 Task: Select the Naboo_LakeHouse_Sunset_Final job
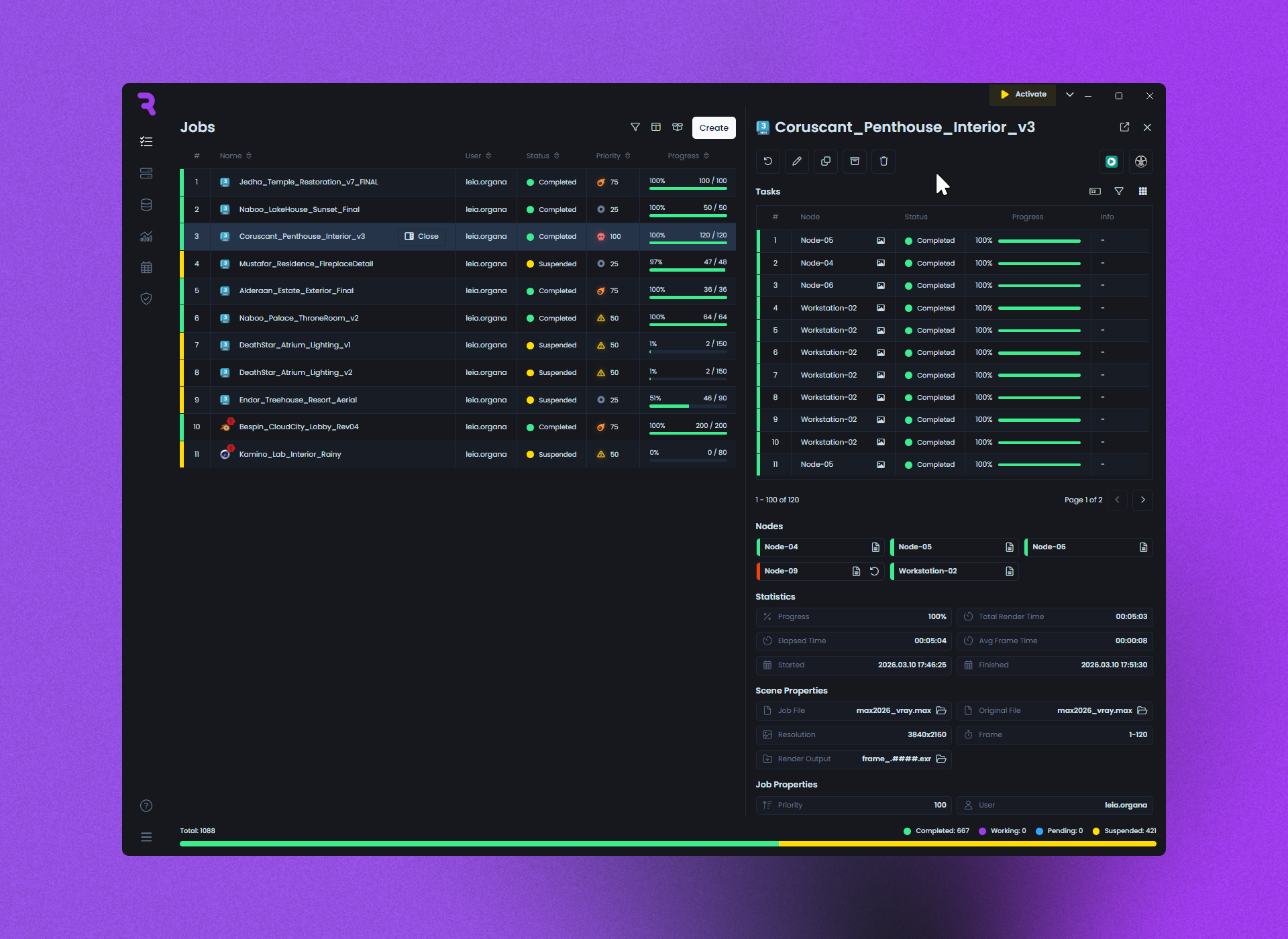pyautogui.click(x=458, y=209)
